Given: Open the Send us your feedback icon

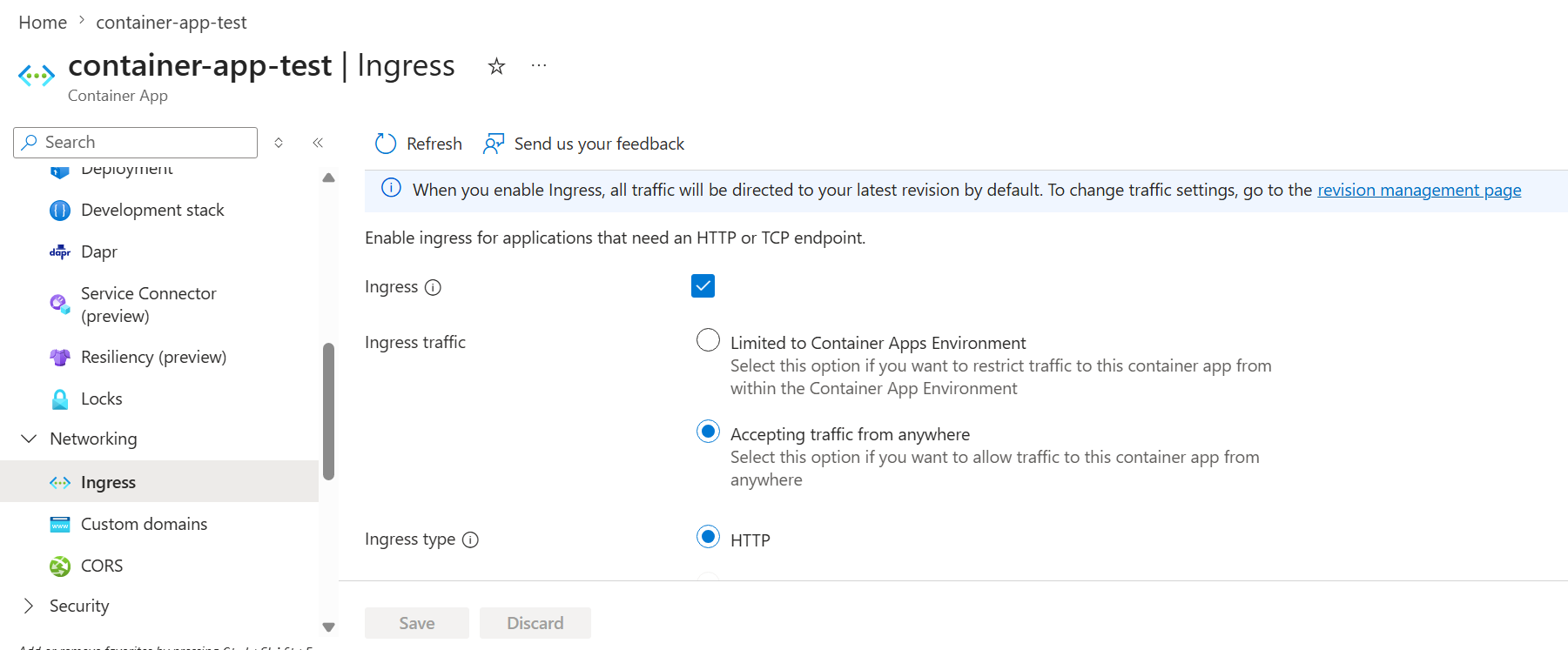Looking at the screenshot, I should 494,144.
